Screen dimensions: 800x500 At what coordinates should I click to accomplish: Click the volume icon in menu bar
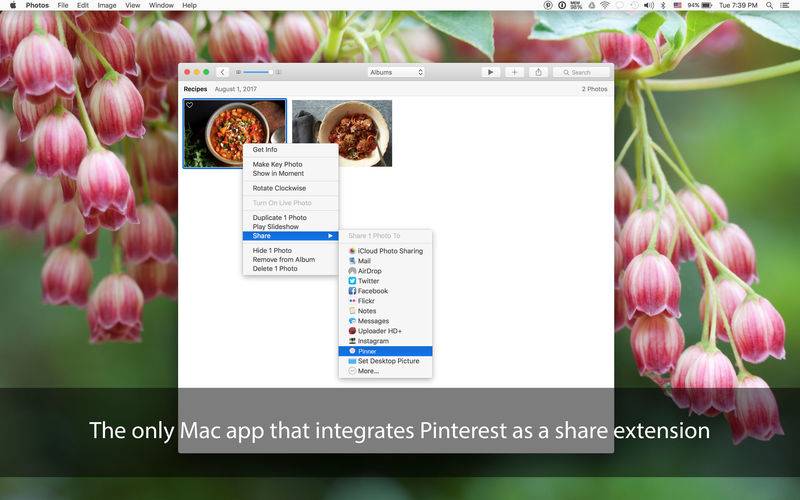[x=648, y=5]
